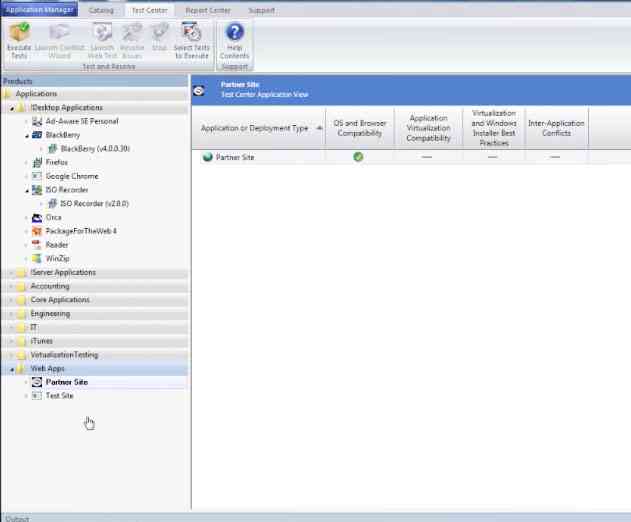Click the Orca application icon
This screenshot has width=631, height=522.
pyautogui.click(x=37, y=217)
